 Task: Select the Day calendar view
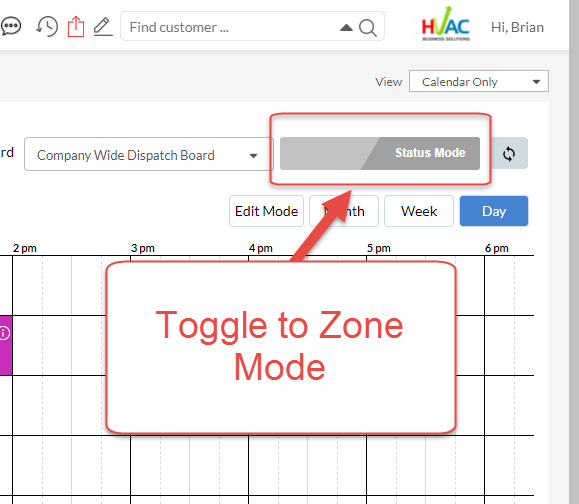[494, 211]
